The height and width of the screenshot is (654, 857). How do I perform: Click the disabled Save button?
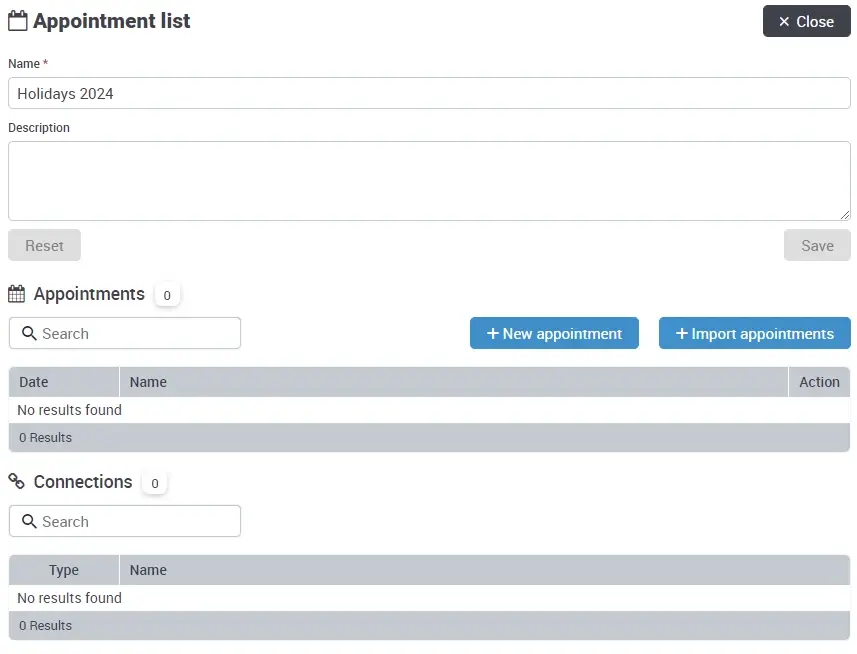click(x=817, y=245)
